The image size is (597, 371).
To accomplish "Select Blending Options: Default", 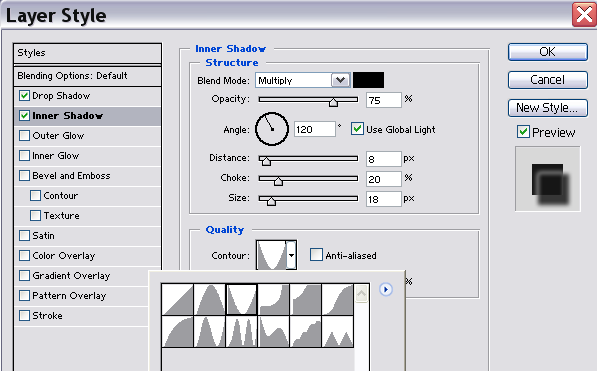I will [88, 76].
